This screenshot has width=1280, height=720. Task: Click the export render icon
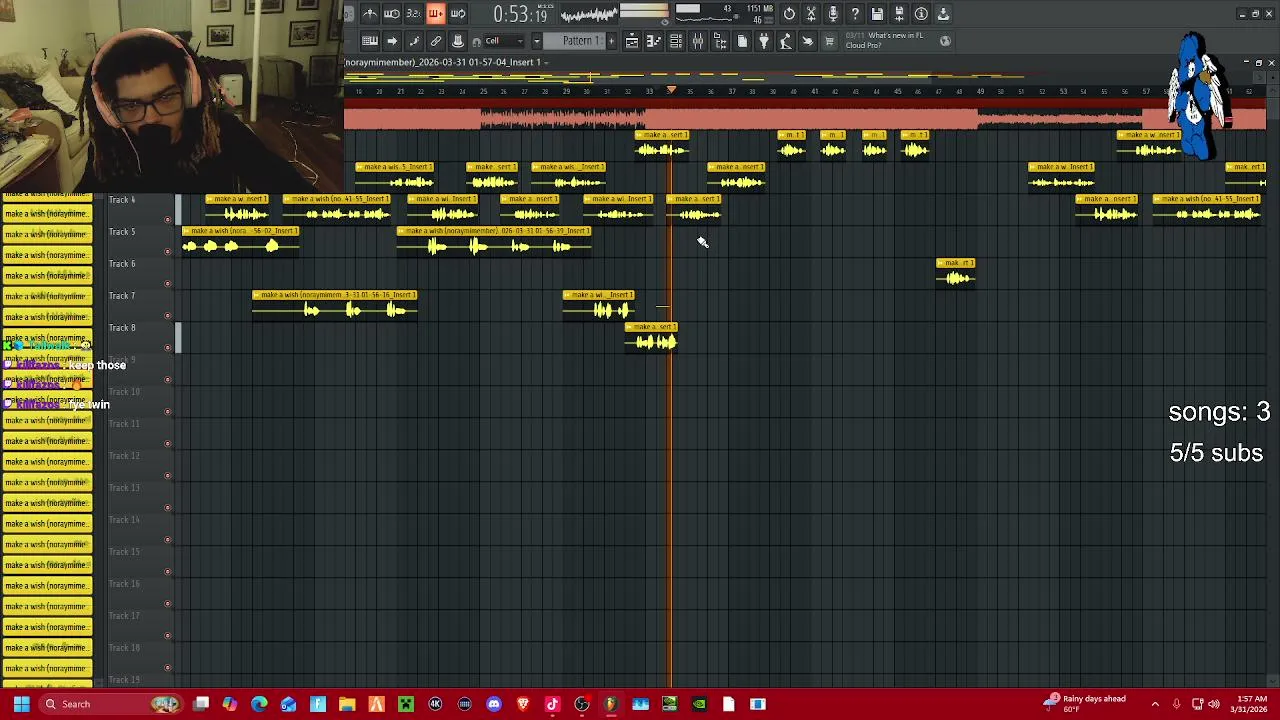click(943, 14)
